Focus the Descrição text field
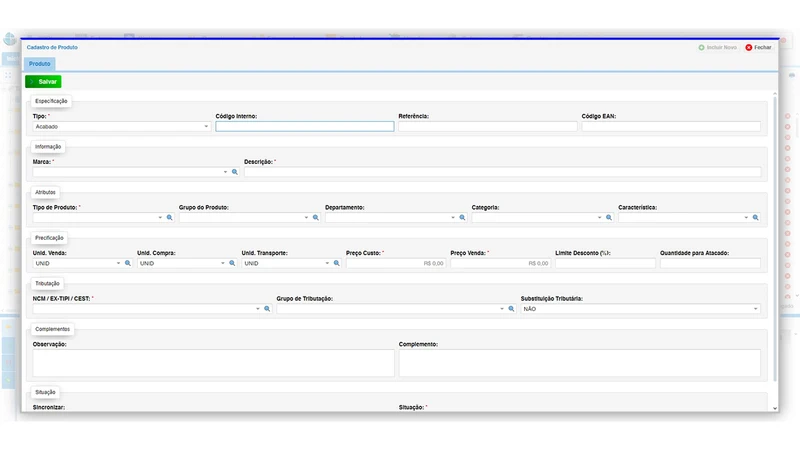 point(502,172)
